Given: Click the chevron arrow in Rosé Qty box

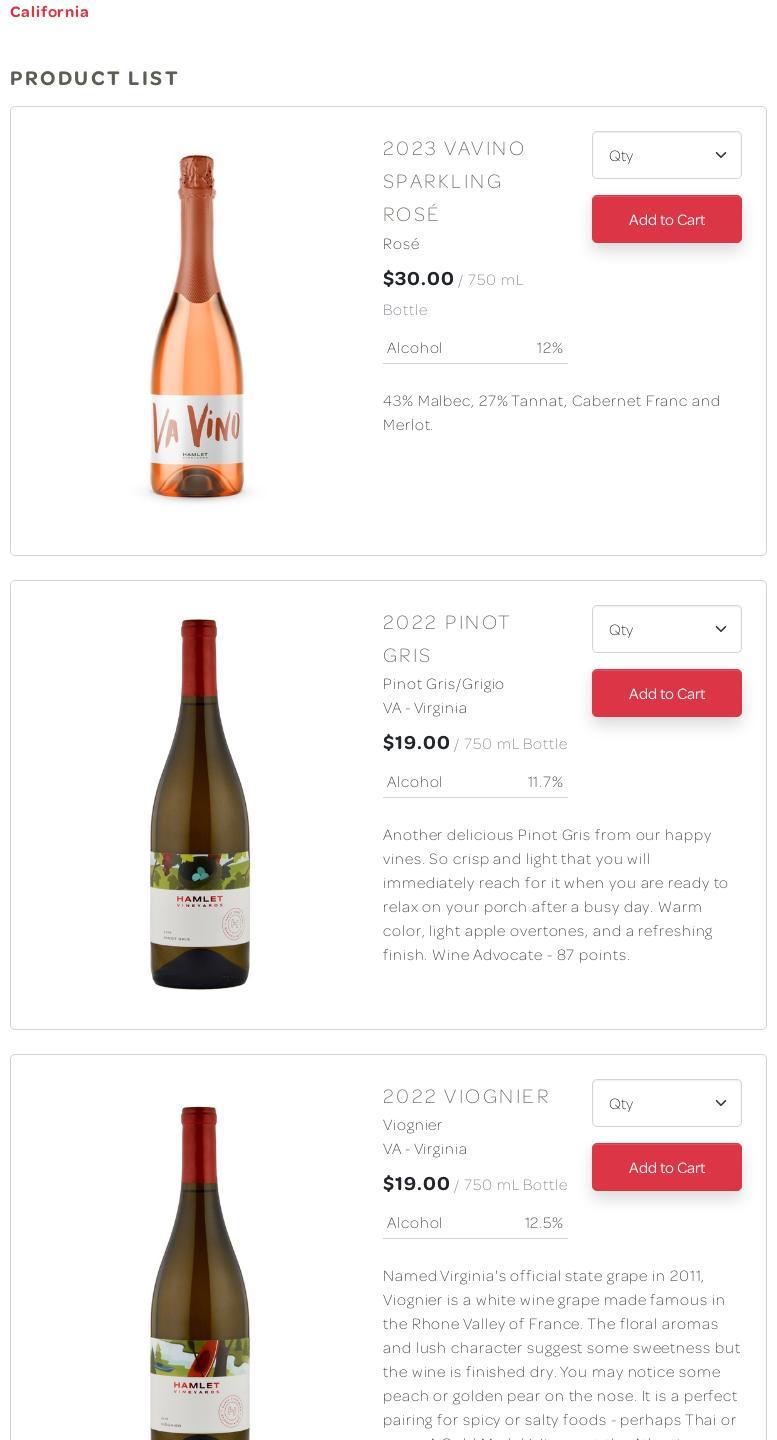Looking at the screenshot, I should tap(720, 155).
